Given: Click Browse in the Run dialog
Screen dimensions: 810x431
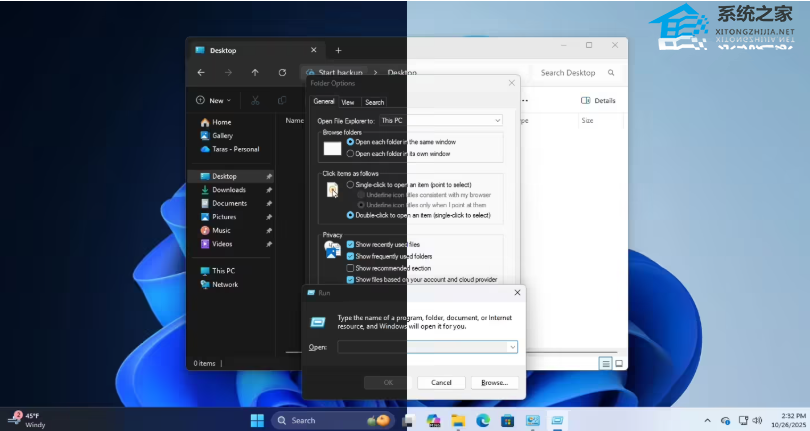Looking at the screenshot, I should pyautogui.click(x=494, y=382).
